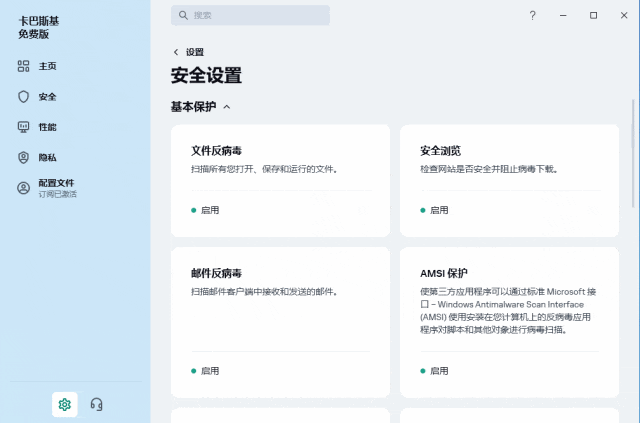The image size is (640, 423).
Task: Minimize the Kaspersky window
Action: [563, 16]
